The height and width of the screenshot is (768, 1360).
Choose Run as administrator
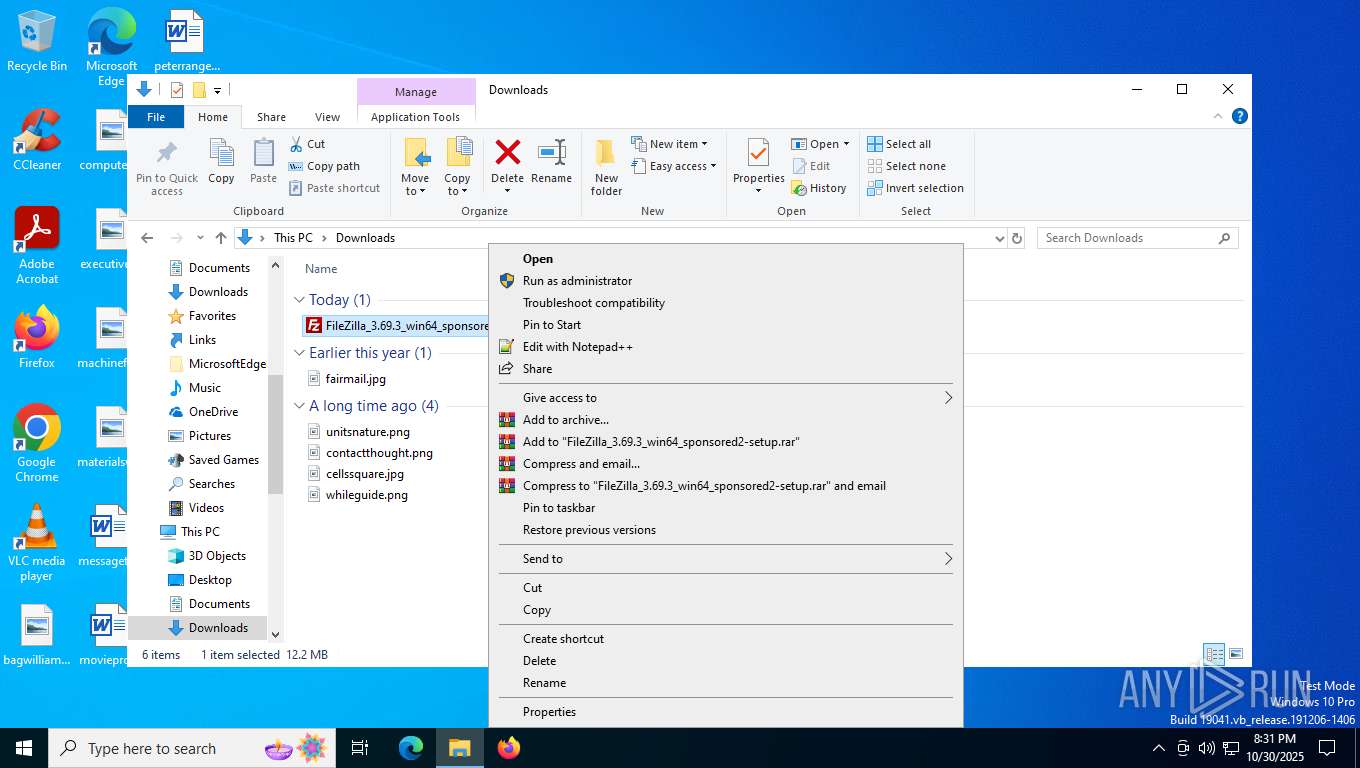tap(725, 281)
